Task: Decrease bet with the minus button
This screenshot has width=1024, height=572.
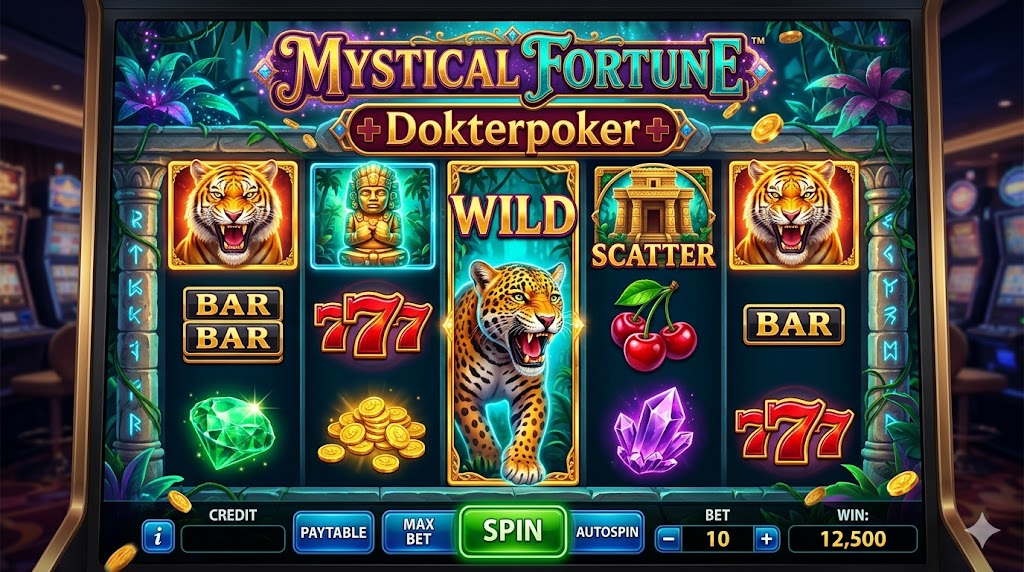Action: (x=668, y=539)
